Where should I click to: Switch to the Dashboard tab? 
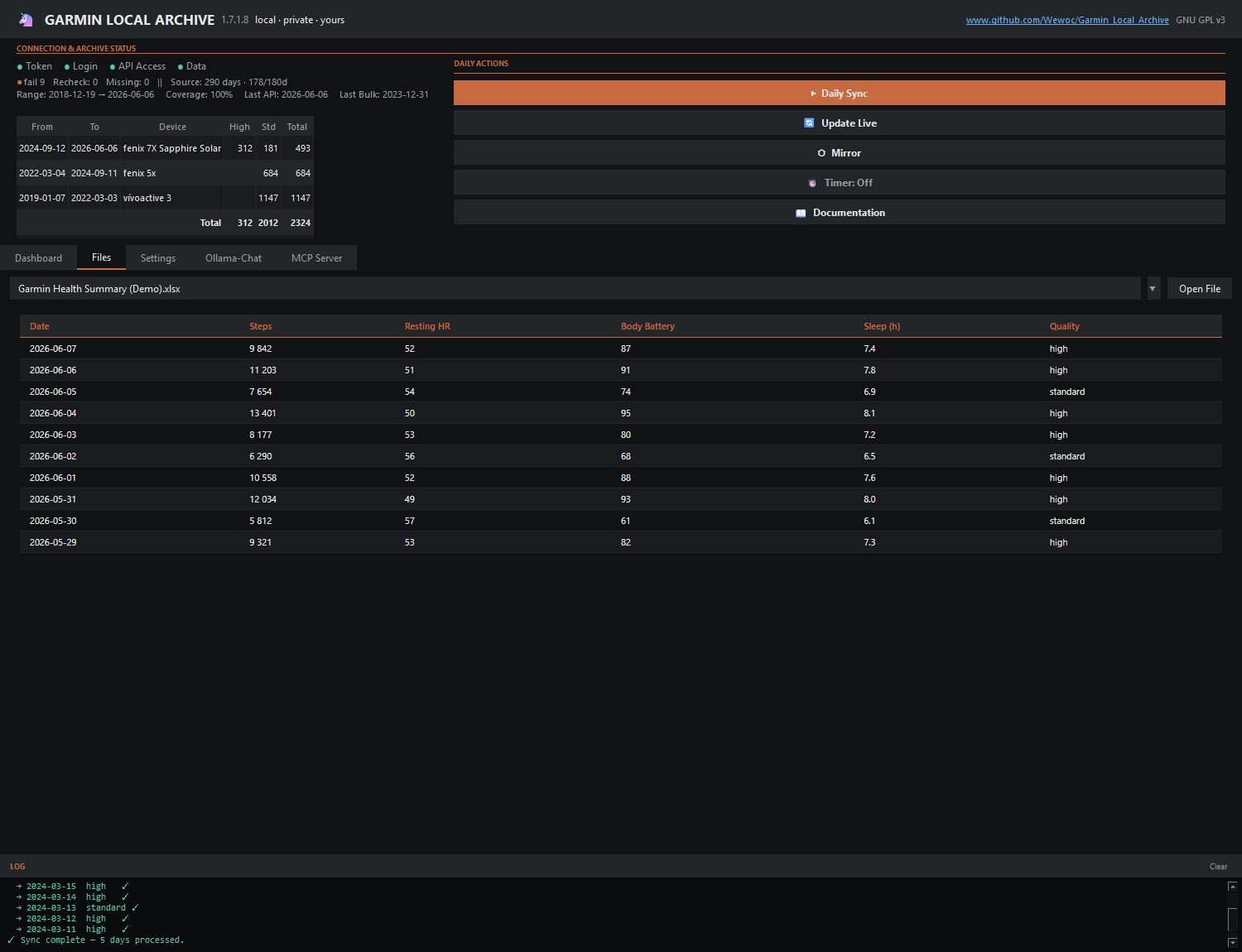(38, 257)
